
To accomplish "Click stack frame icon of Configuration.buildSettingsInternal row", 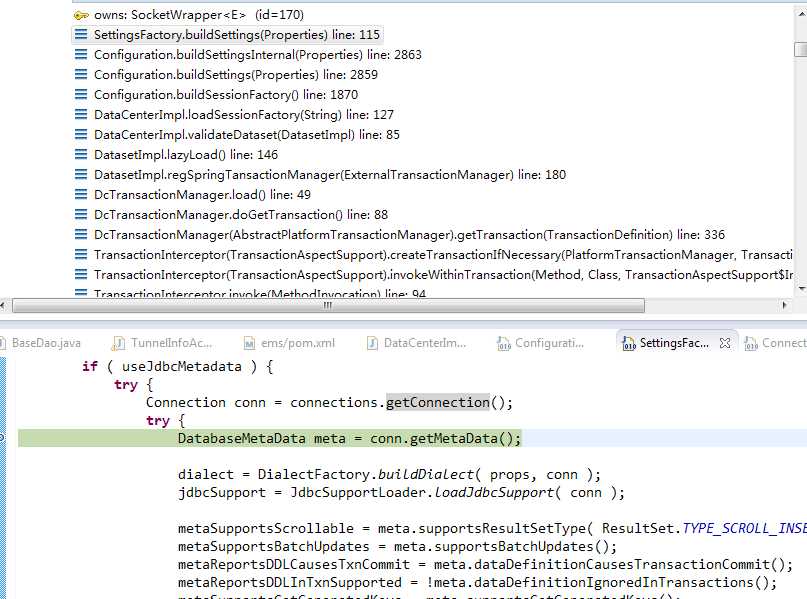I will [81, 55].
